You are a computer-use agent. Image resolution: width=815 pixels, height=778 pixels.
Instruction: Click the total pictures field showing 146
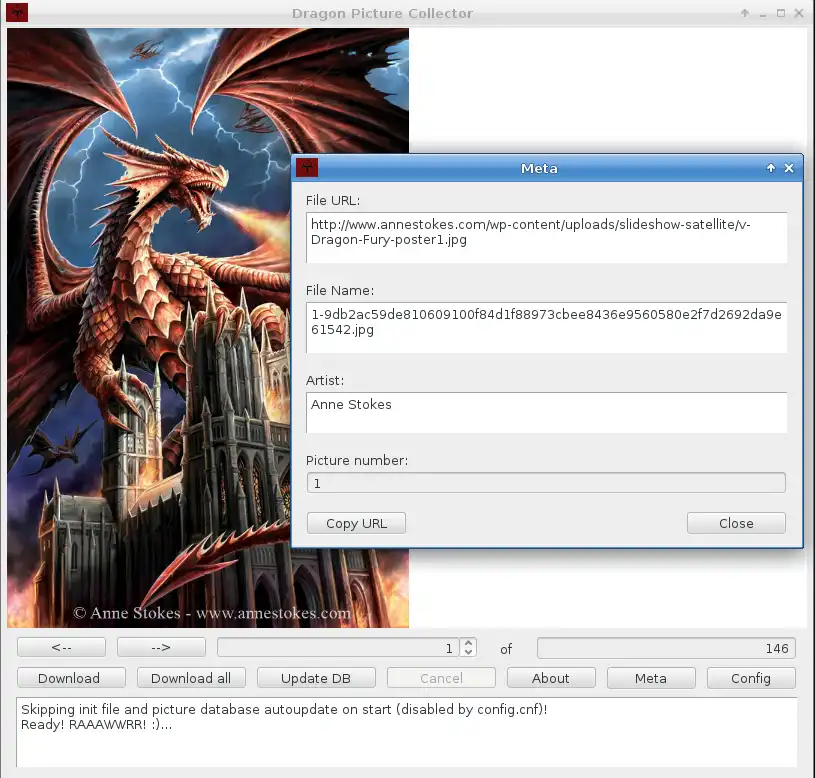point(666,648)
